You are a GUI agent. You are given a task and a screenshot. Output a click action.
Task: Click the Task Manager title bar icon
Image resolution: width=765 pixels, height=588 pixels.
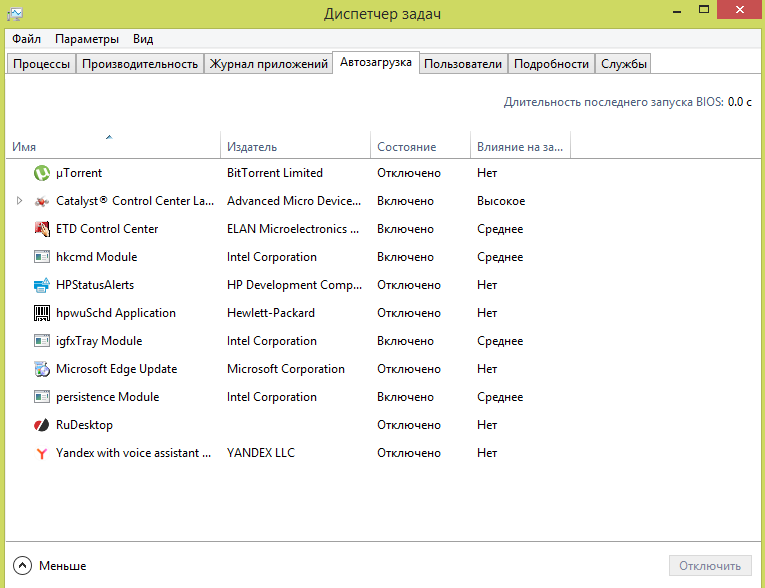click(x=15, y=14)
